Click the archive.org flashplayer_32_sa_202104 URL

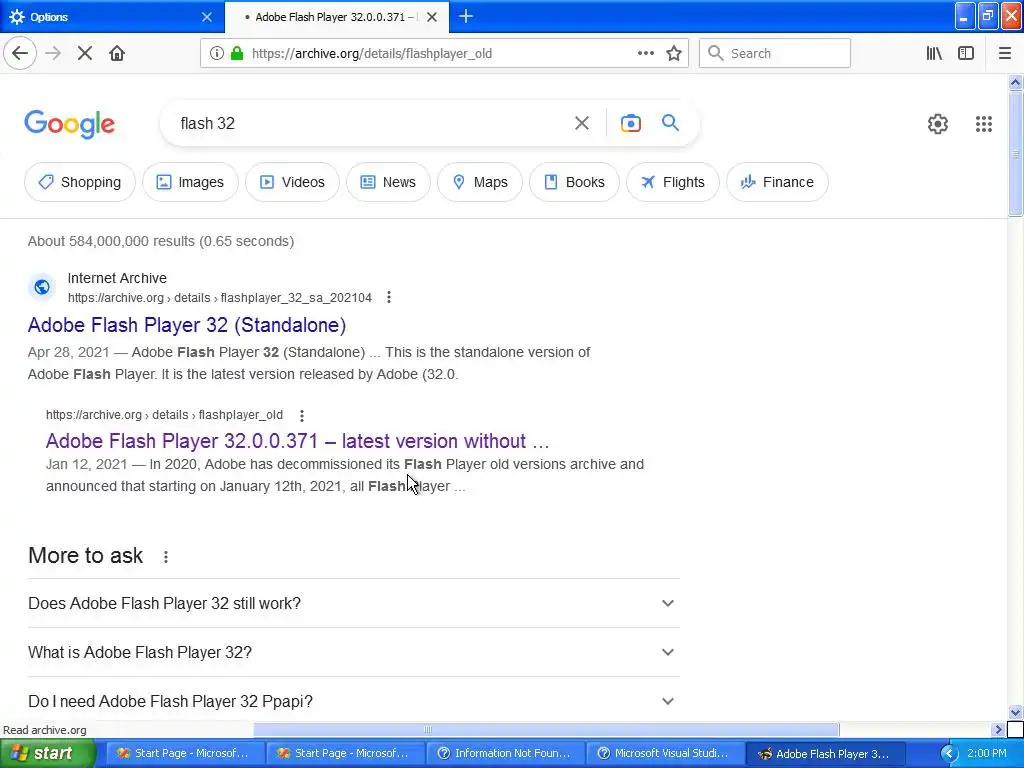(x=219, y=298)
